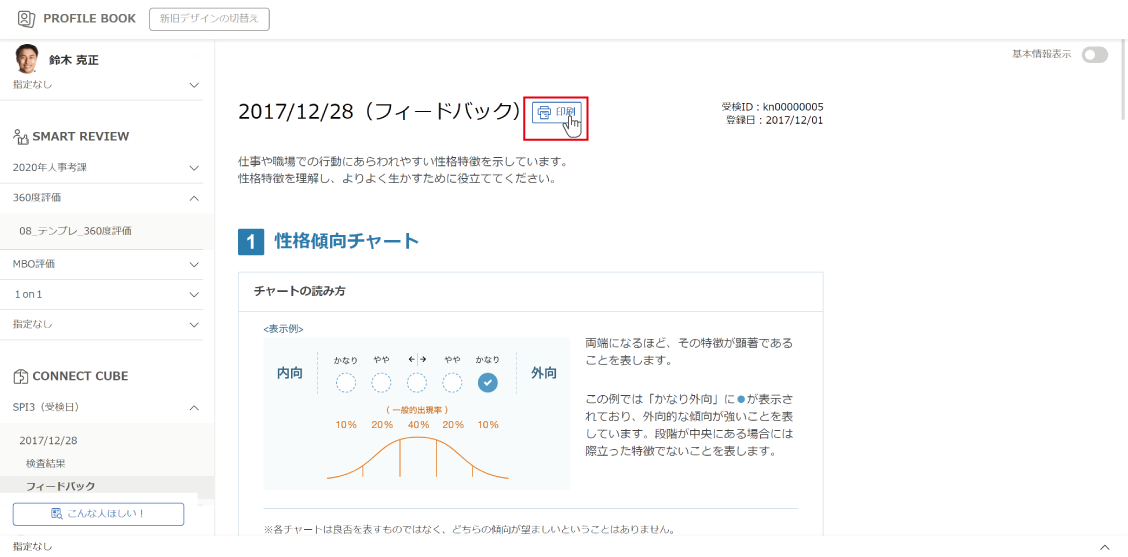
Task: Expand the 1 on 1 section
Action: (194, 295)
